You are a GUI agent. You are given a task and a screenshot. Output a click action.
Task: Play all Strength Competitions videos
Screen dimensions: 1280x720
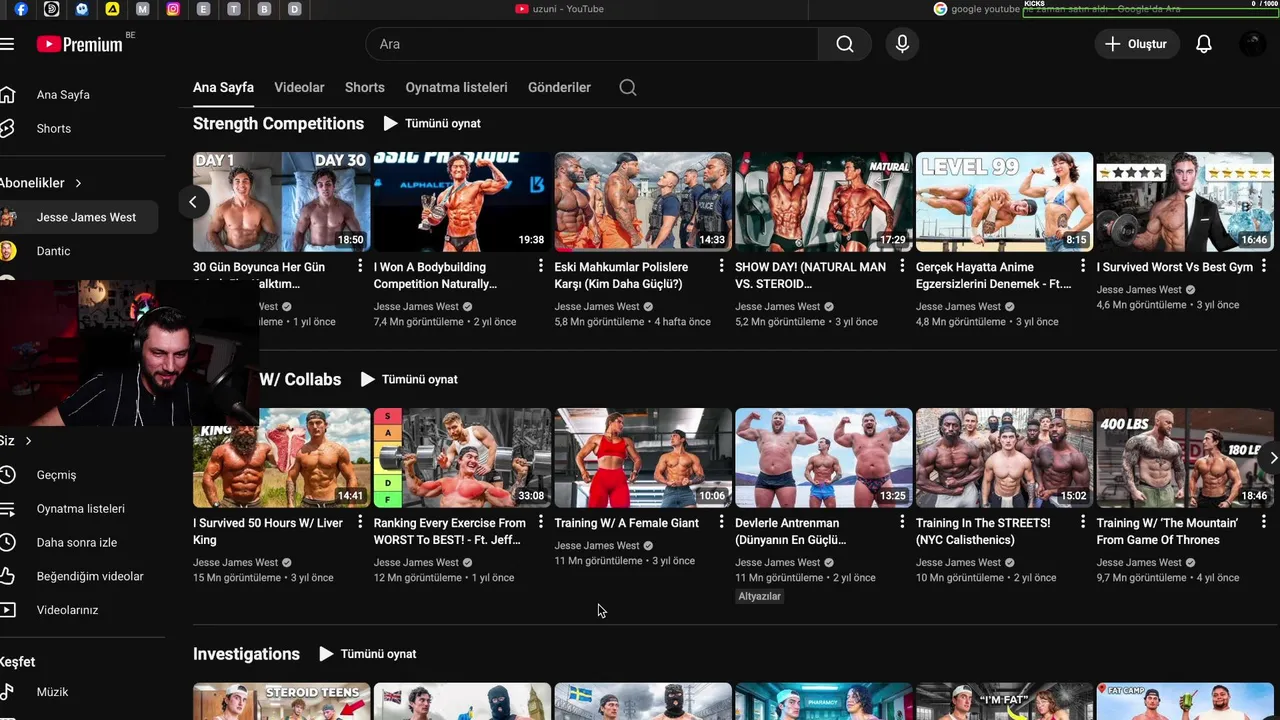click(x=432, y=123)
